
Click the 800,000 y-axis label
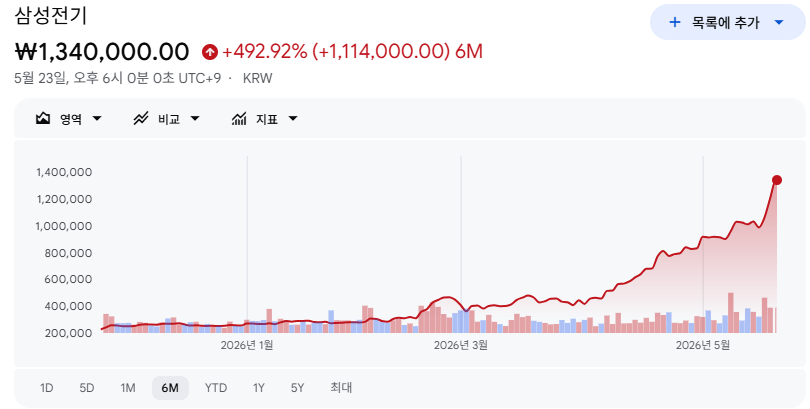tap(68, 253)
